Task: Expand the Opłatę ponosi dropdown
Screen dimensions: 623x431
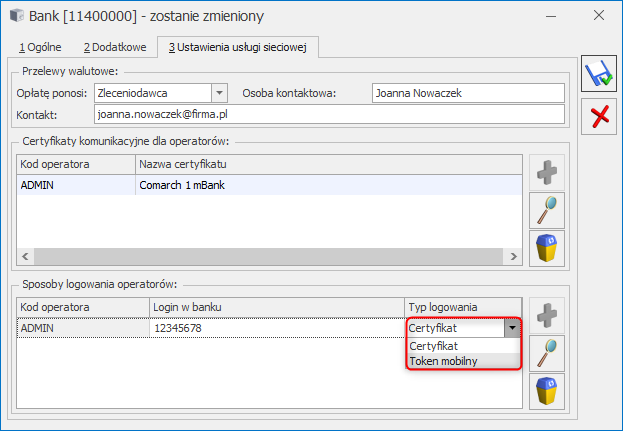Action: point(220,93)
